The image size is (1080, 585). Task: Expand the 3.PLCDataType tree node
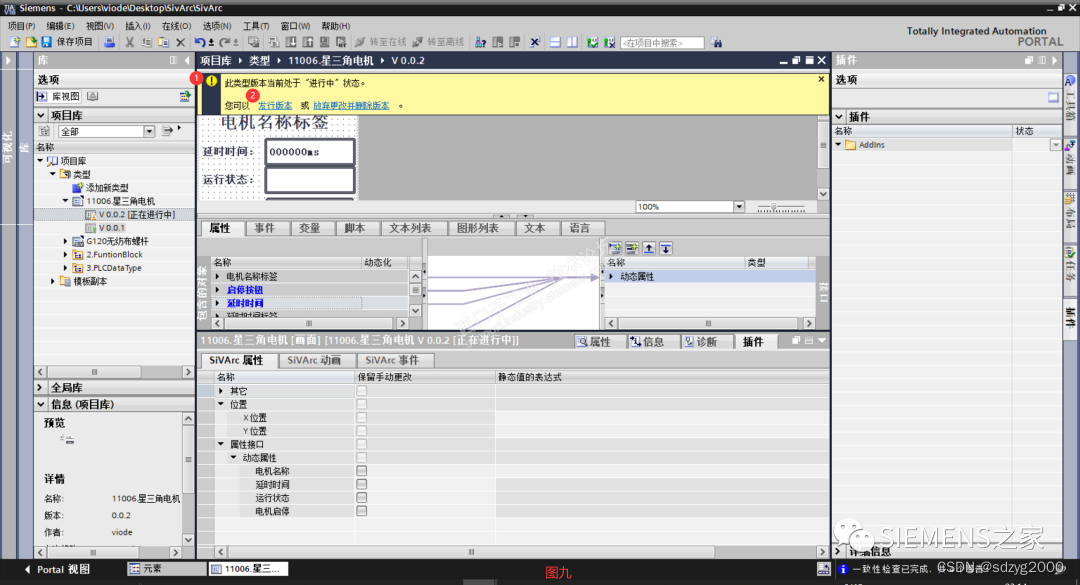point(65,268)
